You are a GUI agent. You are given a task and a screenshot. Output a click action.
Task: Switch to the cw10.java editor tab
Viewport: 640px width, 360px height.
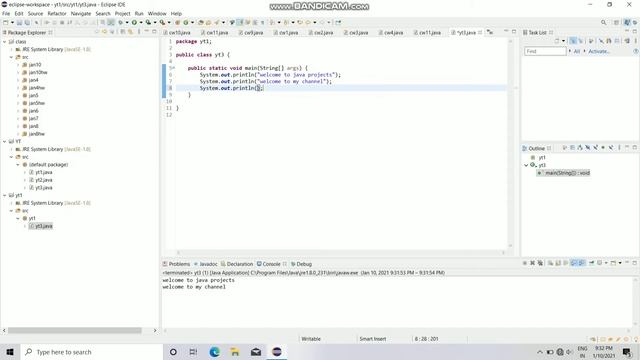180,32
